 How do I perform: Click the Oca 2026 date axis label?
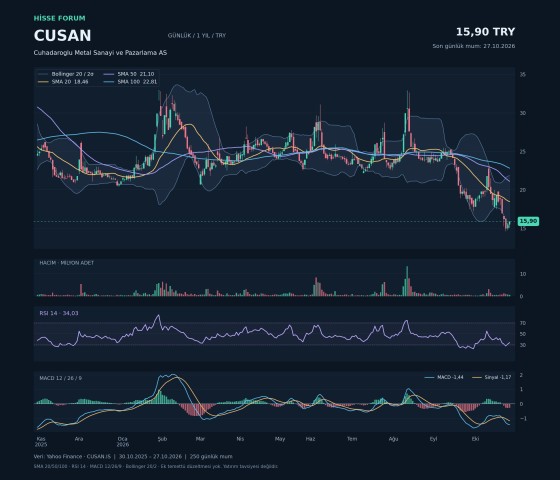pos(122,442)
